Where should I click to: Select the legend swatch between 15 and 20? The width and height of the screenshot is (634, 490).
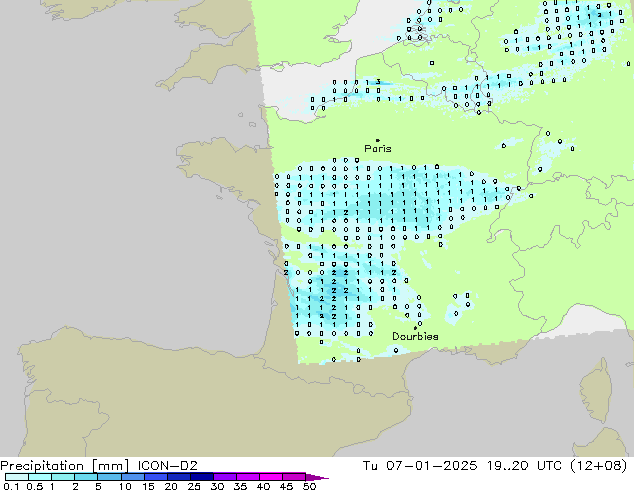point(155,477)
